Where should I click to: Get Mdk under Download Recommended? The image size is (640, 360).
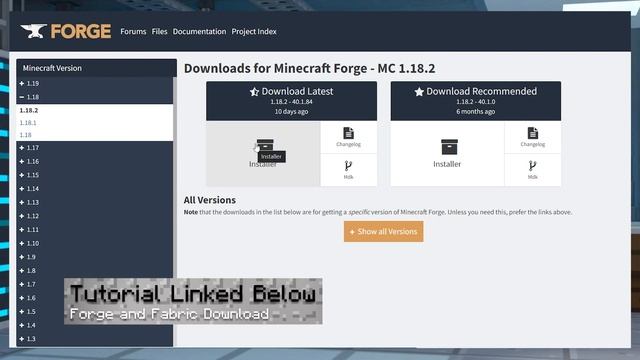[533, 170]
